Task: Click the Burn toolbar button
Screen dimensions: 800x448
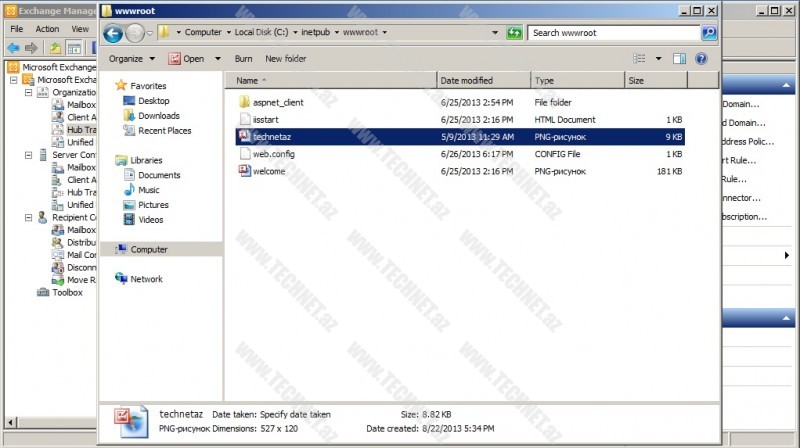Action: [x=243, y=59]
